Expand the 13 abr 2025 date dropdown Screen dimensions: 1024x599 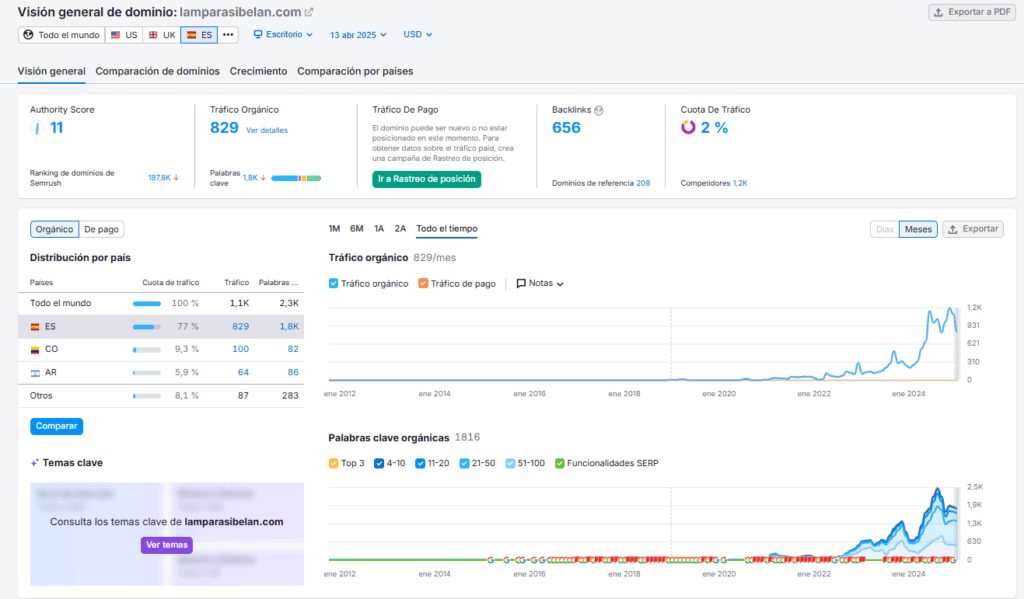pos(358,34)
